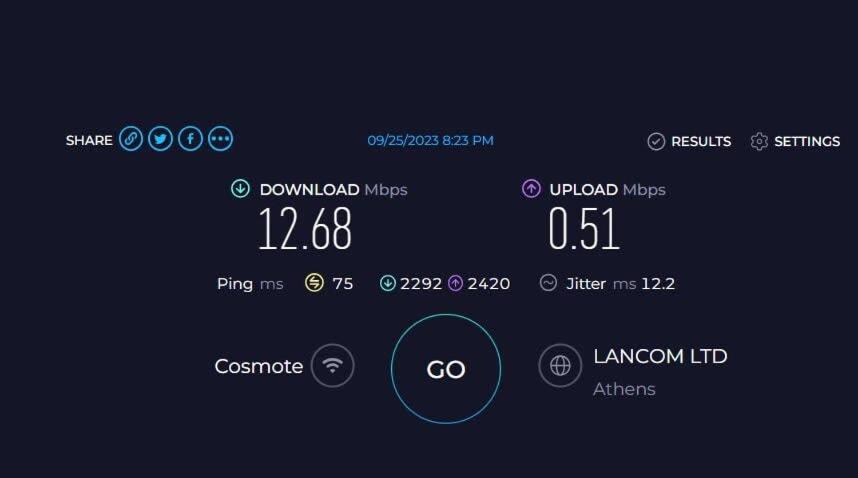Click the upload arrow icon
The image size is (858, 478).
[531, 189]
